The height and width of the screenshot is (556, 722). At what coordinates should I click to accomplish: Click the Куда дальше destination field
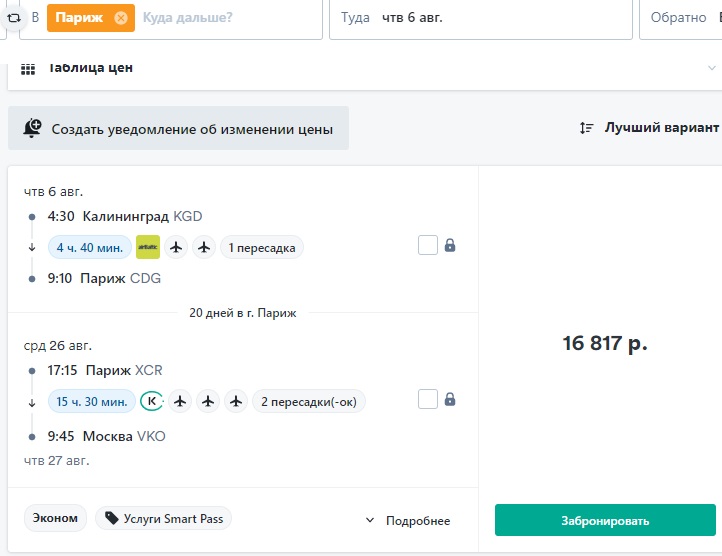[187, 18]
